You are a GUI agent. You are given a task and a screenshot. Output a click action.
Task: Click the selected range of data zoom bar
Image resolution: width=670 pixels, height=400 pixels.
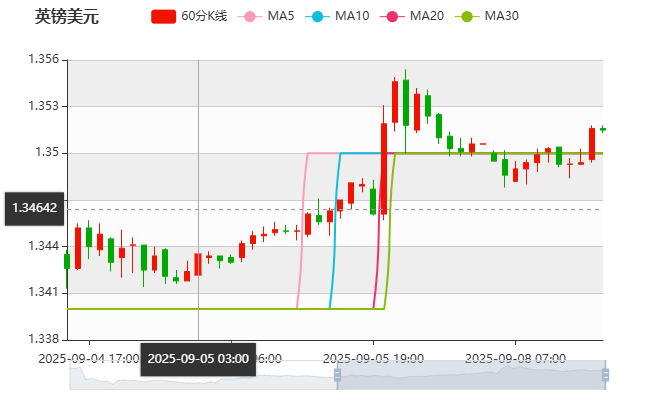pyautogui.click(x=471, y=375)
